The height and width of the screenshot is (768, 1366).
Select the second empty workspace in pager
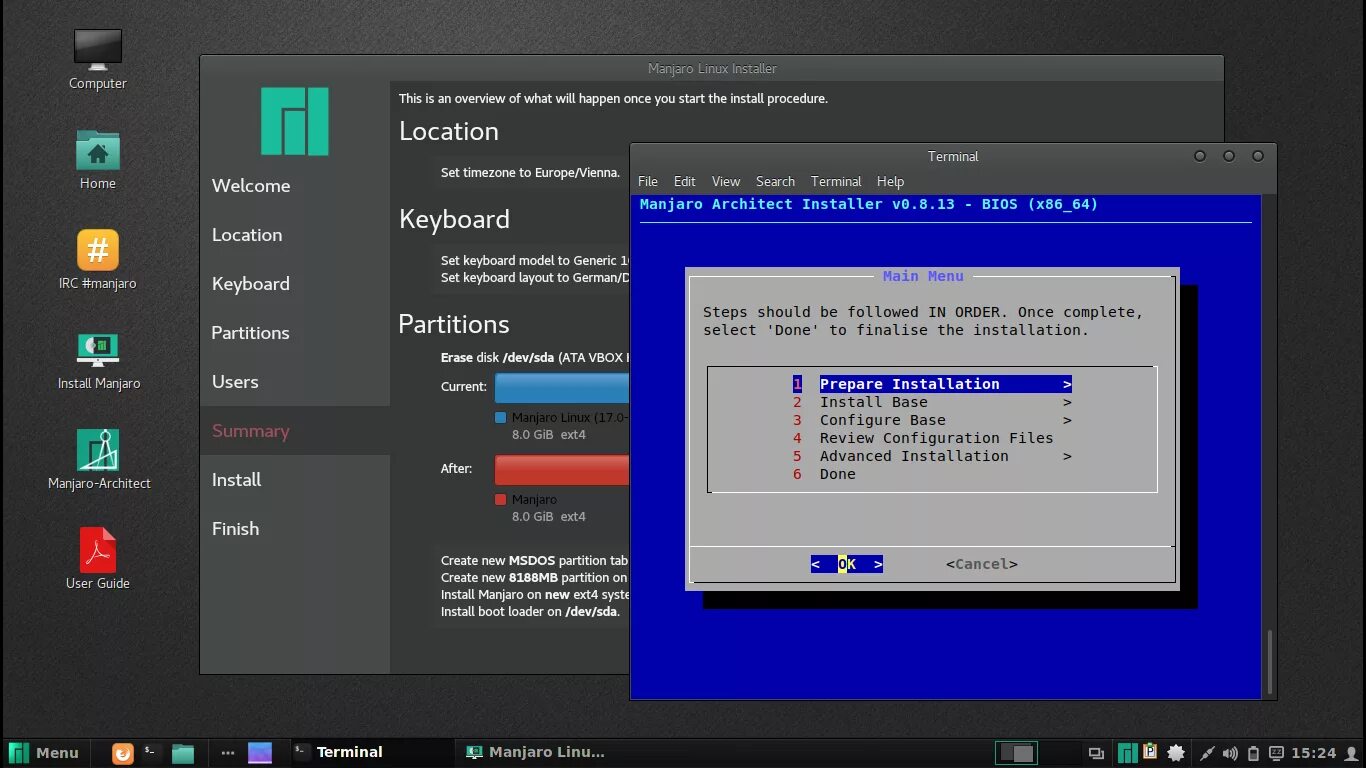1058,753
